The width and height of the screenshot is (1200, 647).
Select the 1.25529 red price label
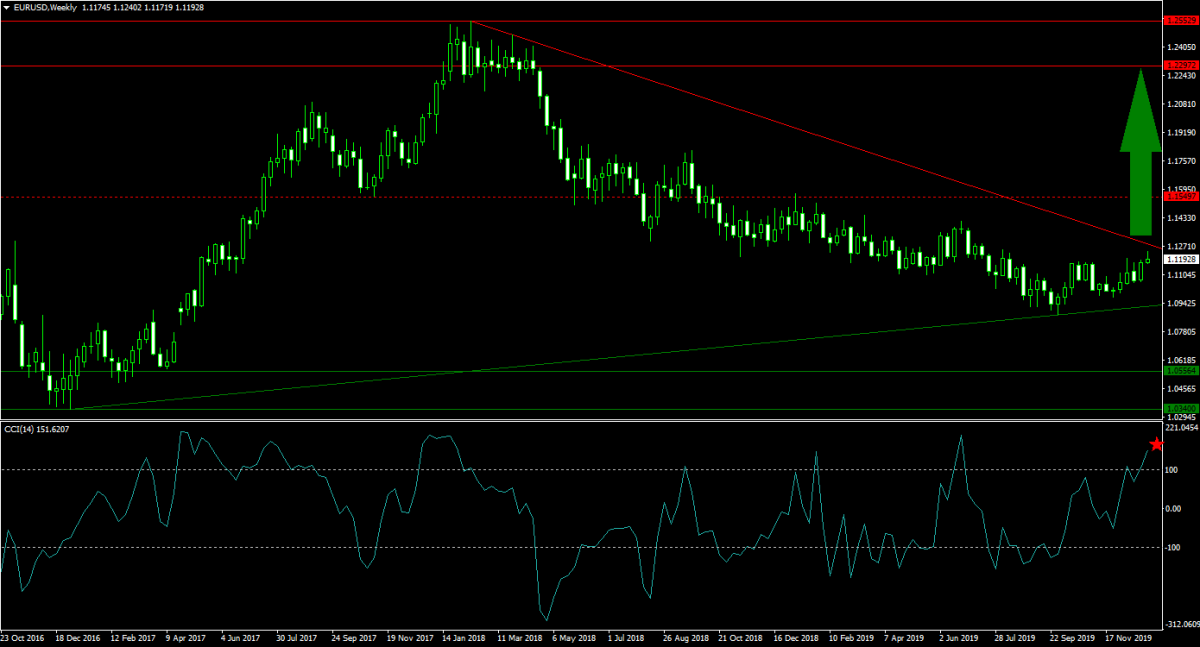click(x=1180, y=20)
